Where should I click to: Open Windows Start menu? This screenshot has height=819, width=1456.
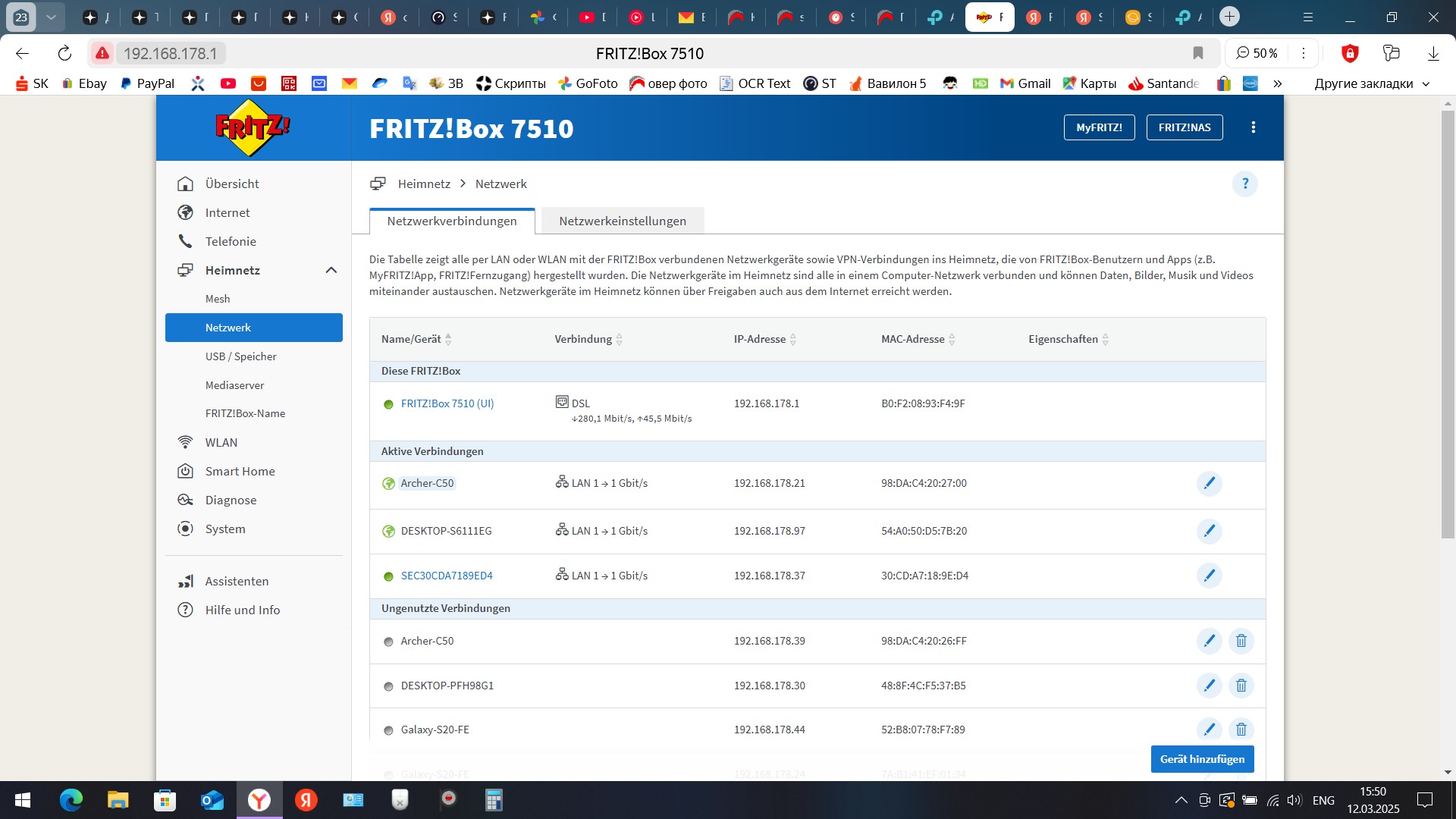click(x=23, y=800)
